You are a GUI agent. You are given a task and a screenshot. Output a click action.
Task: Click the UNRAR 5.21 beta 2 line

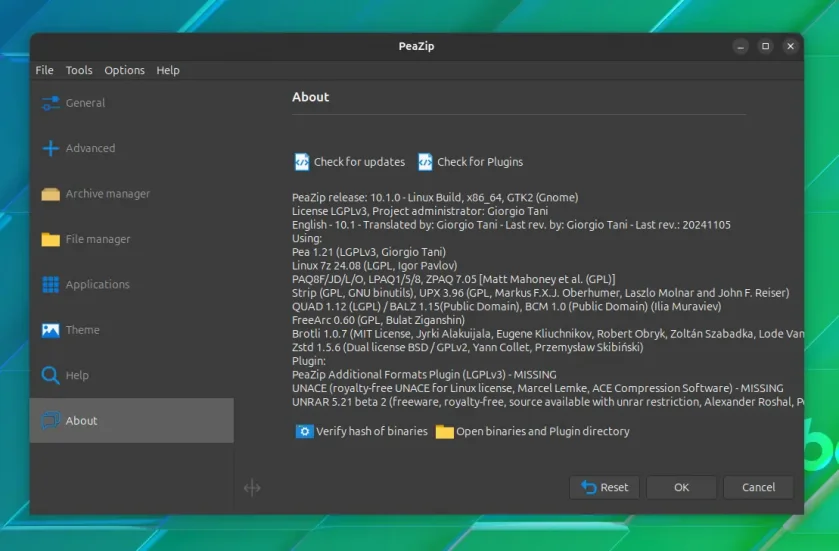pos(548,402)
